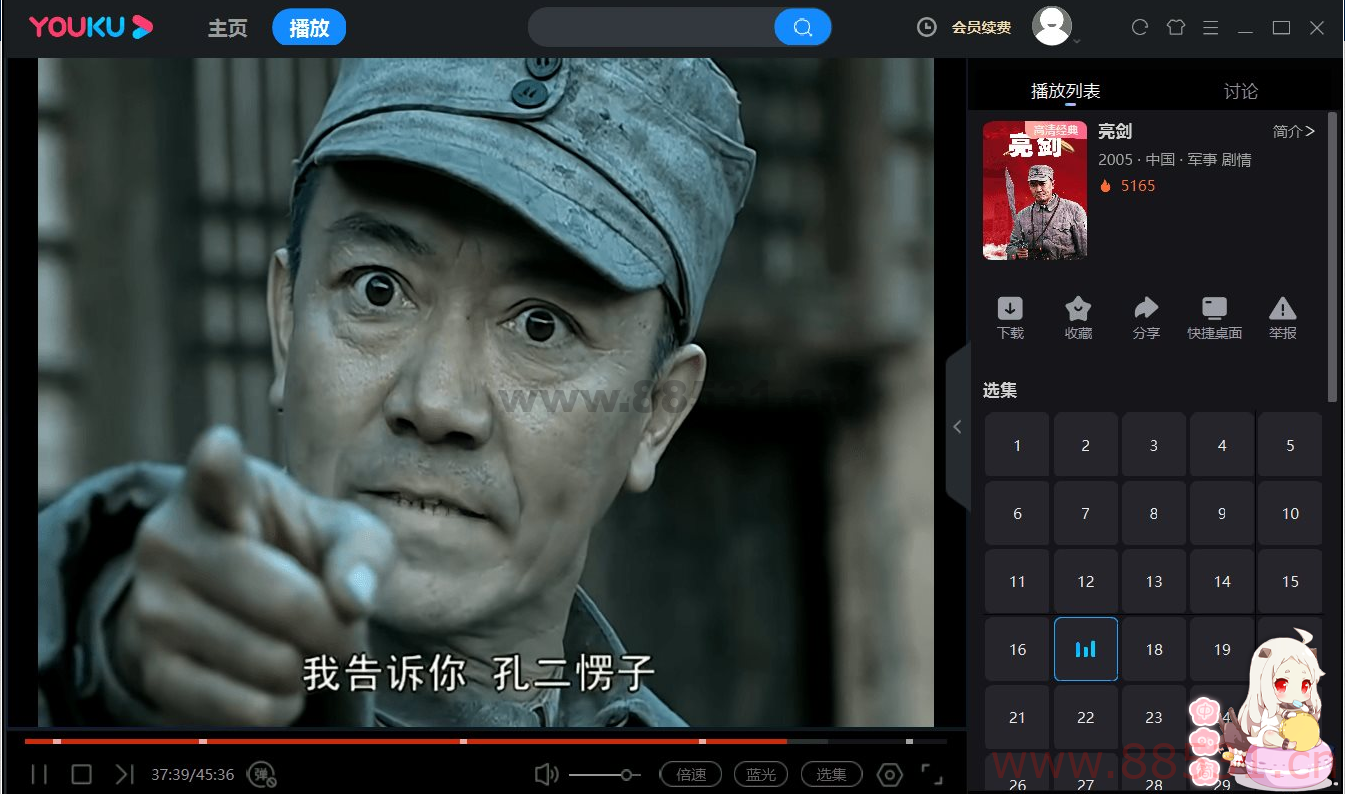Skip to the next episode
This screenshot has height=794, width=1345.
point(124,774)
